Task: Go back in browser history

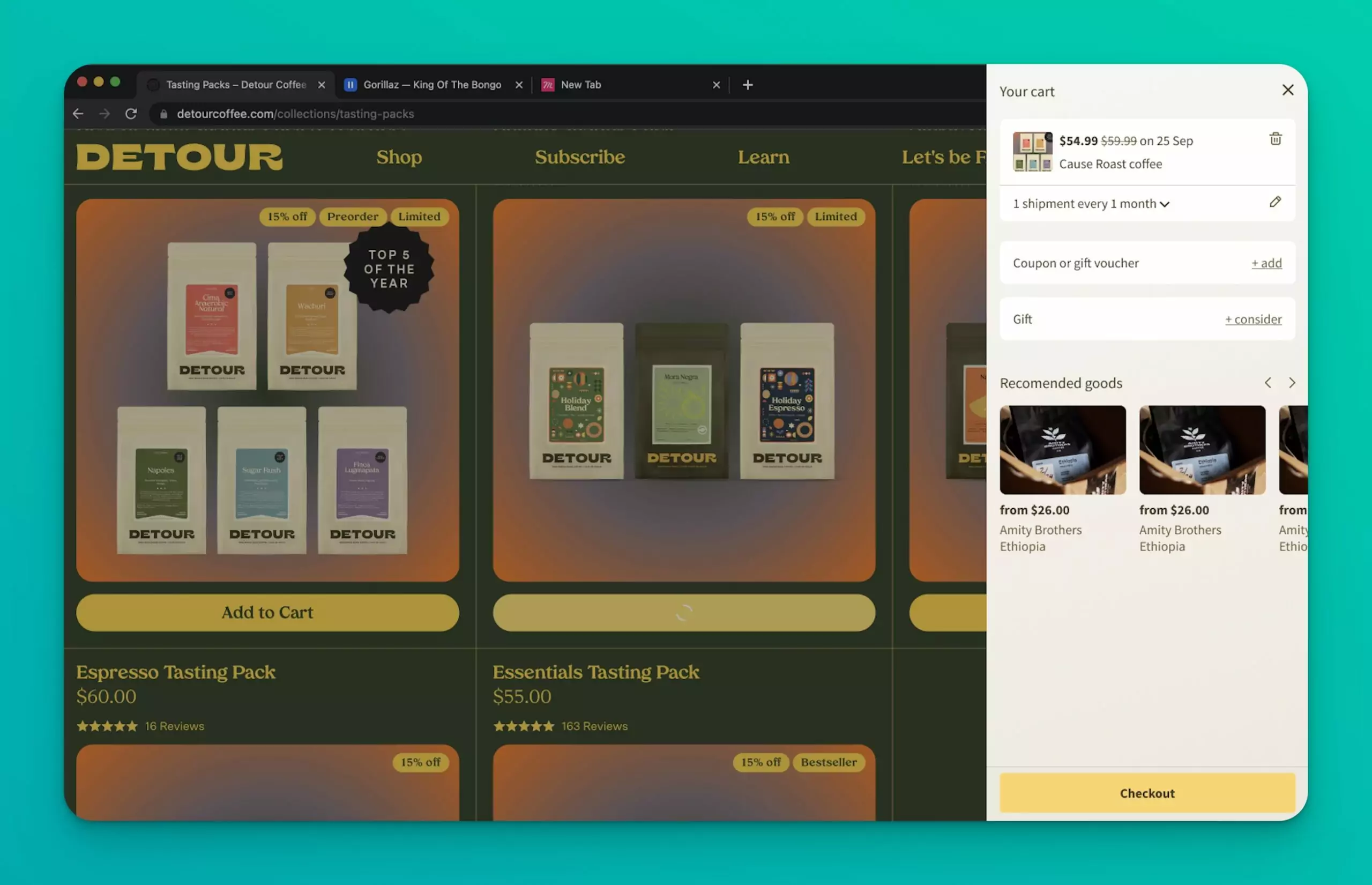Action: point(78,114)
